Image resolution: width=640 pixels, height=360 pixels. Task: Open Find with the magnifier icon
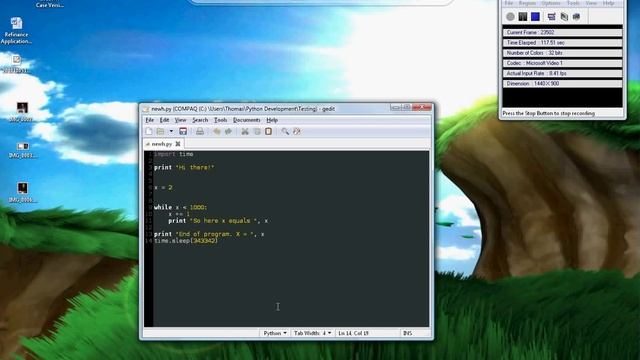pyautogui.click(x=285, y=131)
